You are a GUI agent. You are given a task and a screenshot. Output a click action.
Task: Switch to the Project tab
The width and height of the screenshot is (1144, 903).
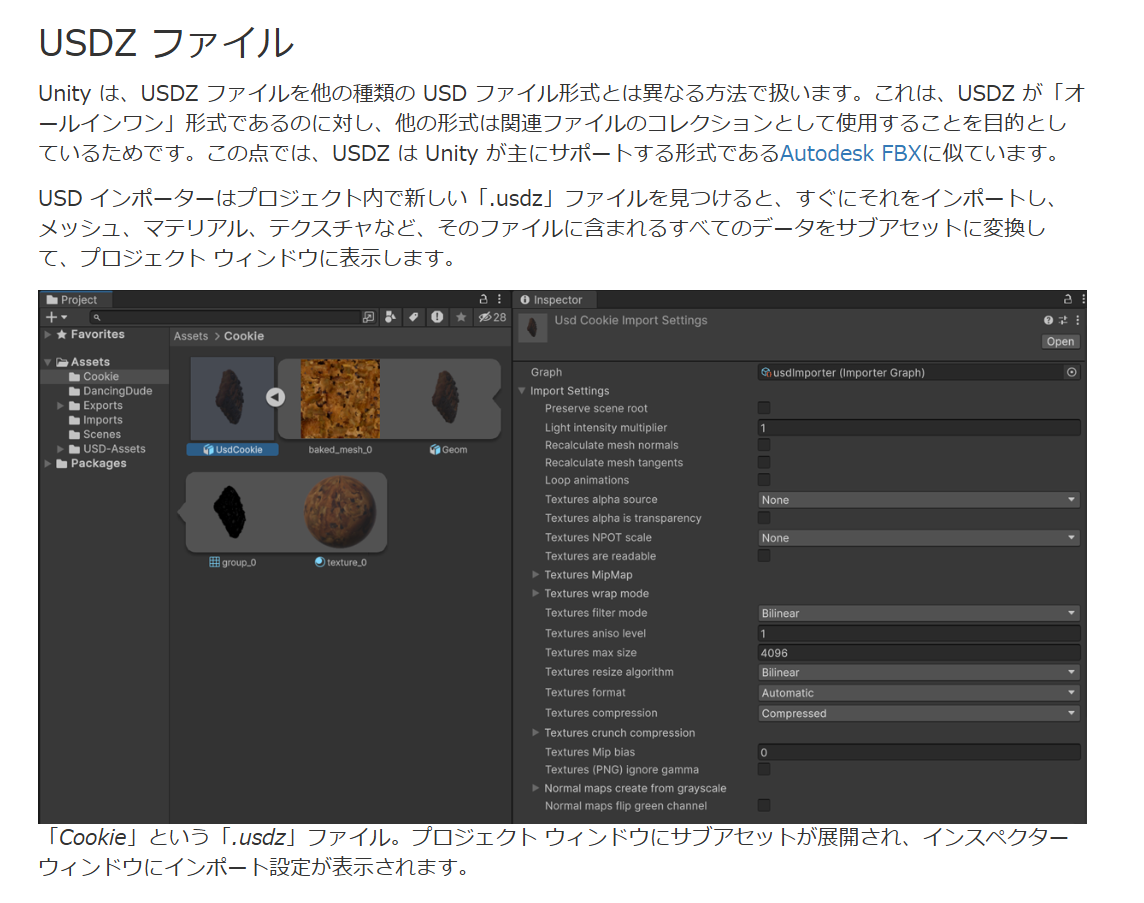click(80, 299)
